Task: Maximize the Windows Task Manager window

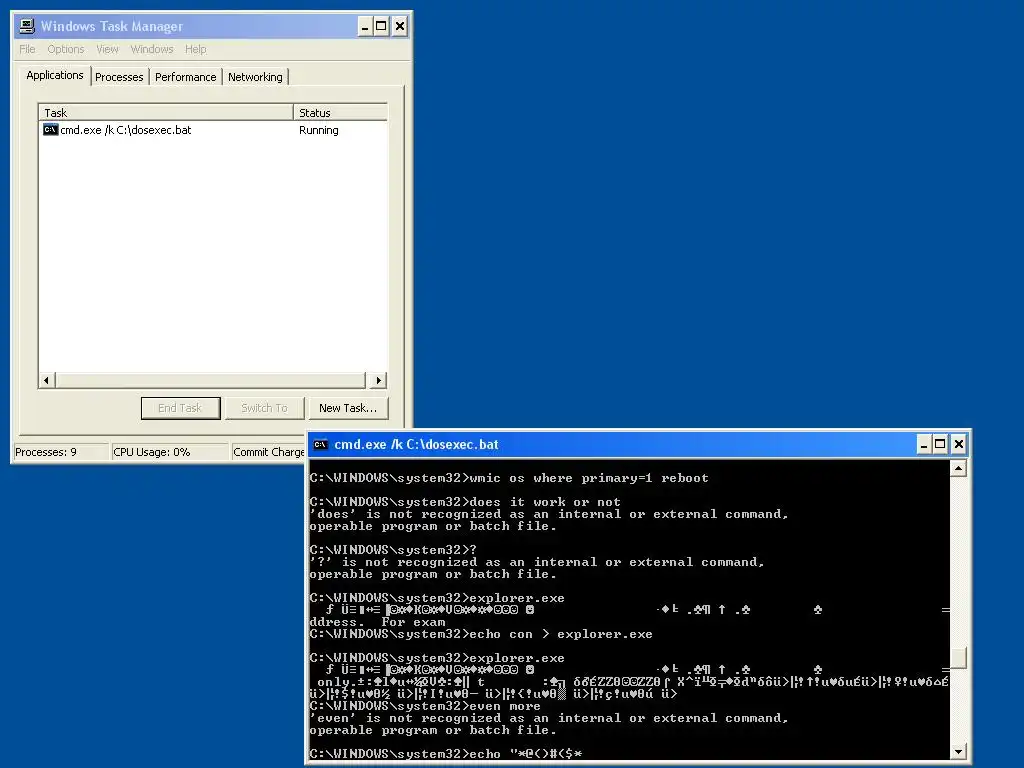Action: 381,26
